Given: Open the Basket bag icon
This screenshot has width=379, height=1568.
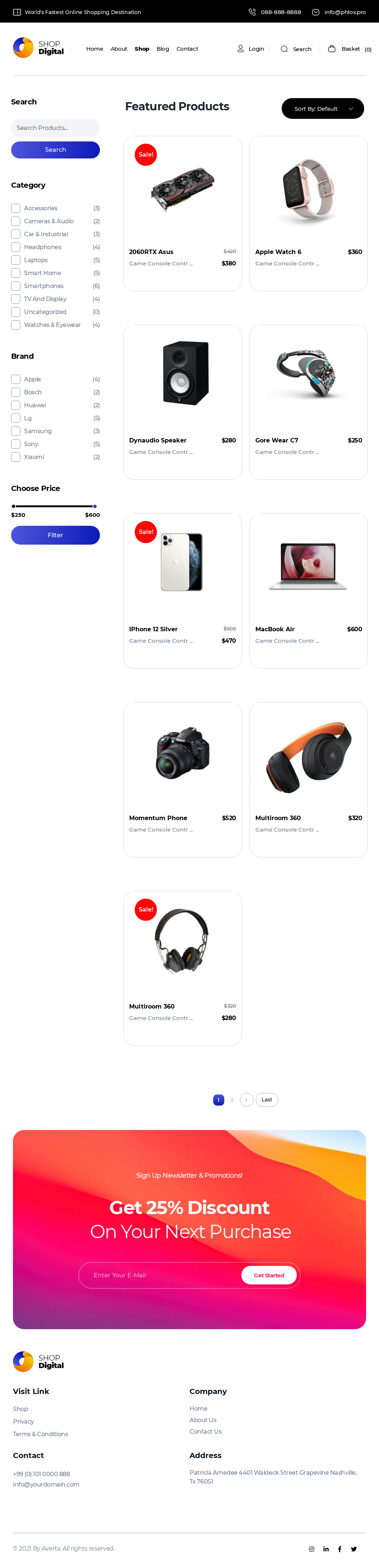Looking at the screenshot, I should (x=332, y=49).
